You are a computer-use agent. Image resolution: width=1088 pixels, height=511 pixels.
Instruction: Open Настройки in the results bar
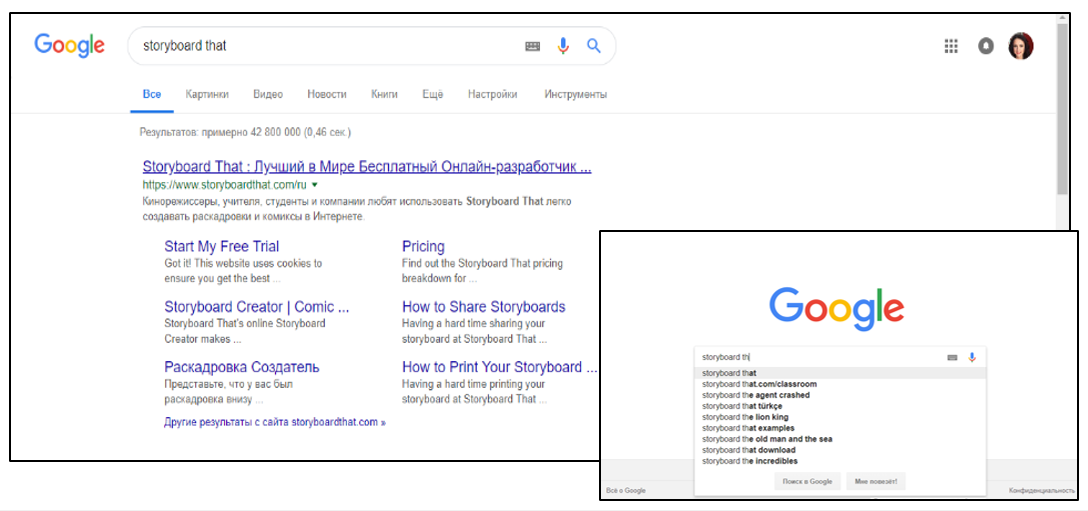point(493,94)
